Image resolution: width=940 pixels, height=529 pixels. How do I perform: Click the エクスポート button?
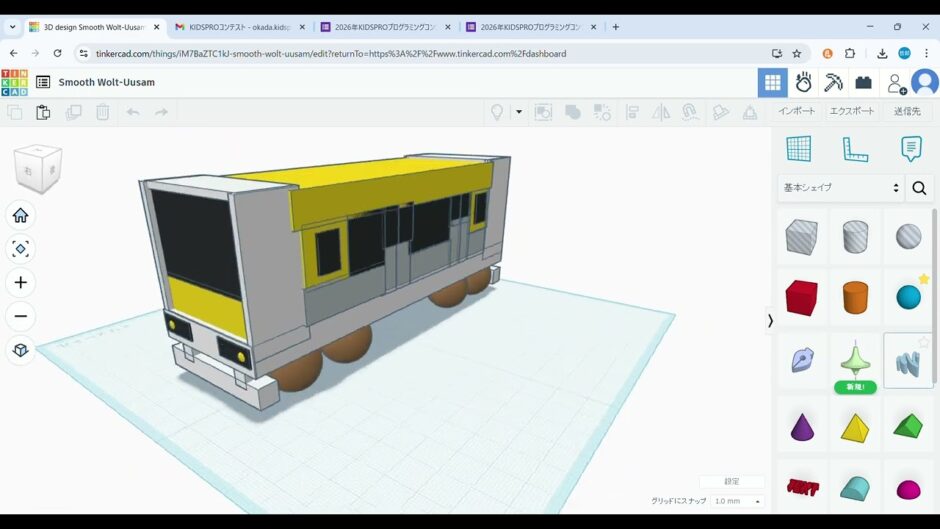pos(852,111)
